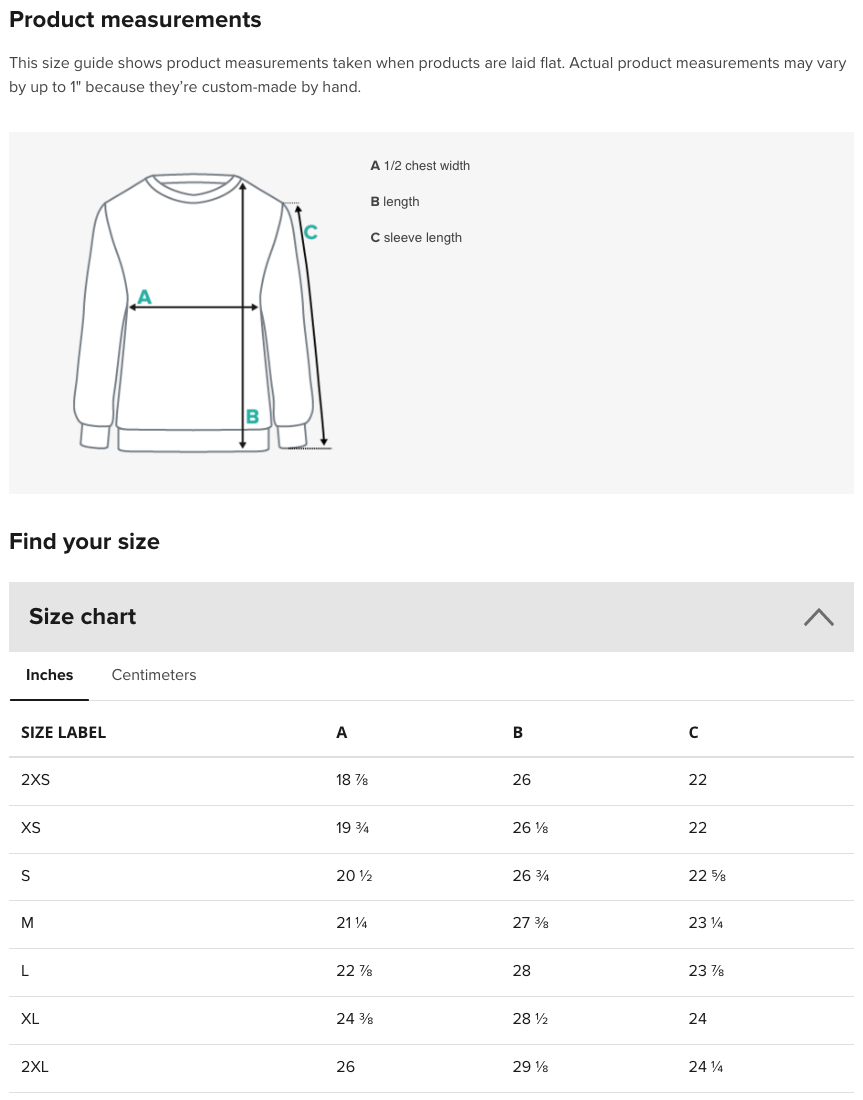Screen dimensions: 863x1100
Task: Click column header A in size table
Action: (342, 732)
